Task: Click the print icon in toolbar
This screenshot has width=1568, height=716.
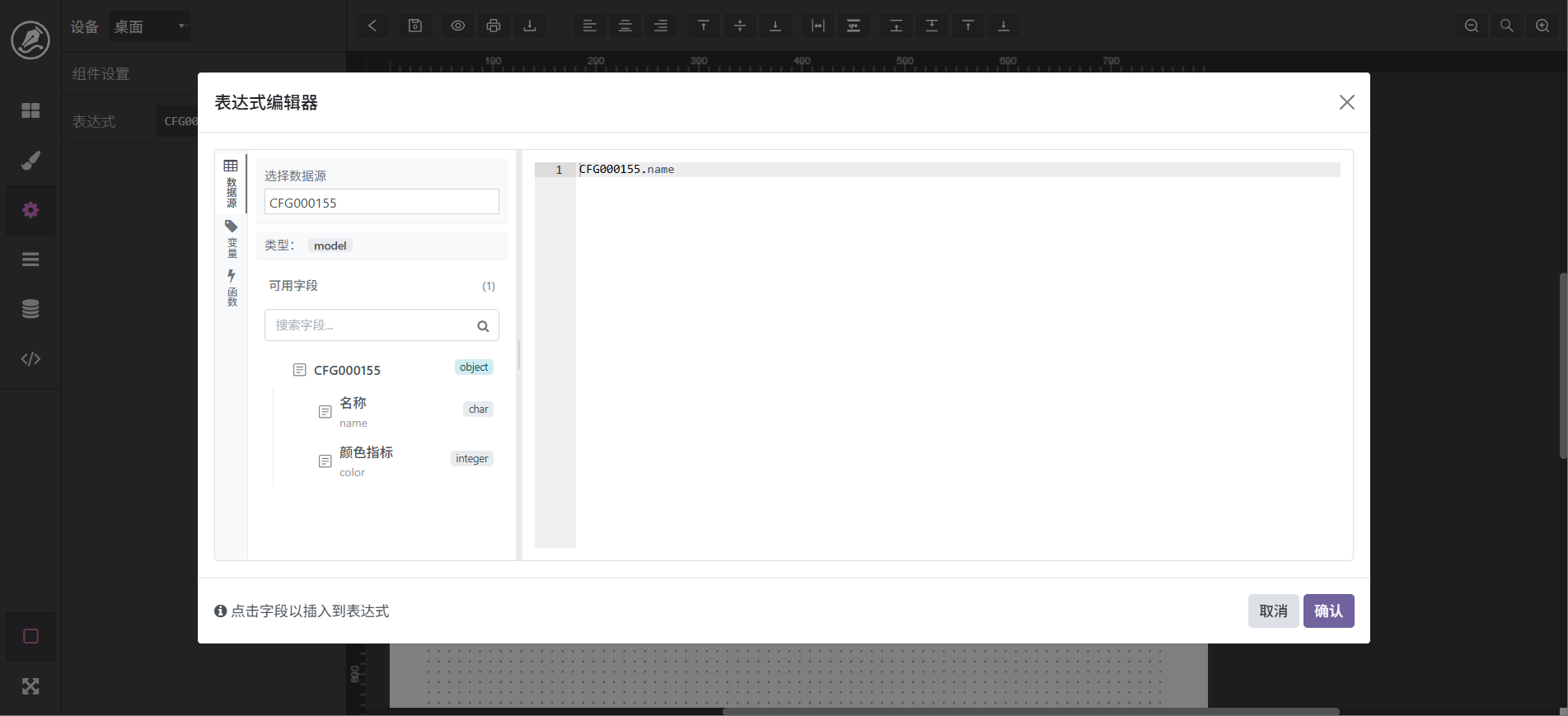Action: click(494, 26)
